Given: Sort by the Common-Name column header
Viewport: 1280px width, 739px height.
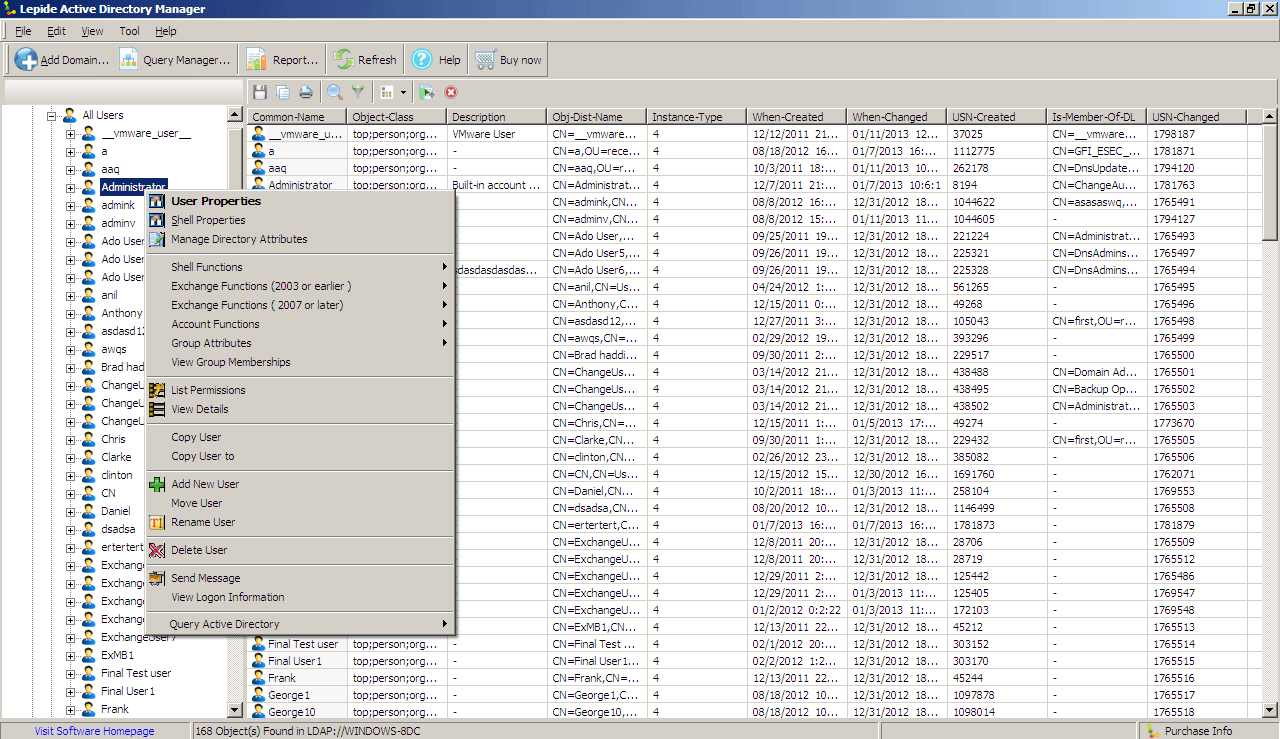Looking at the screenshot, I should point(298,117).
